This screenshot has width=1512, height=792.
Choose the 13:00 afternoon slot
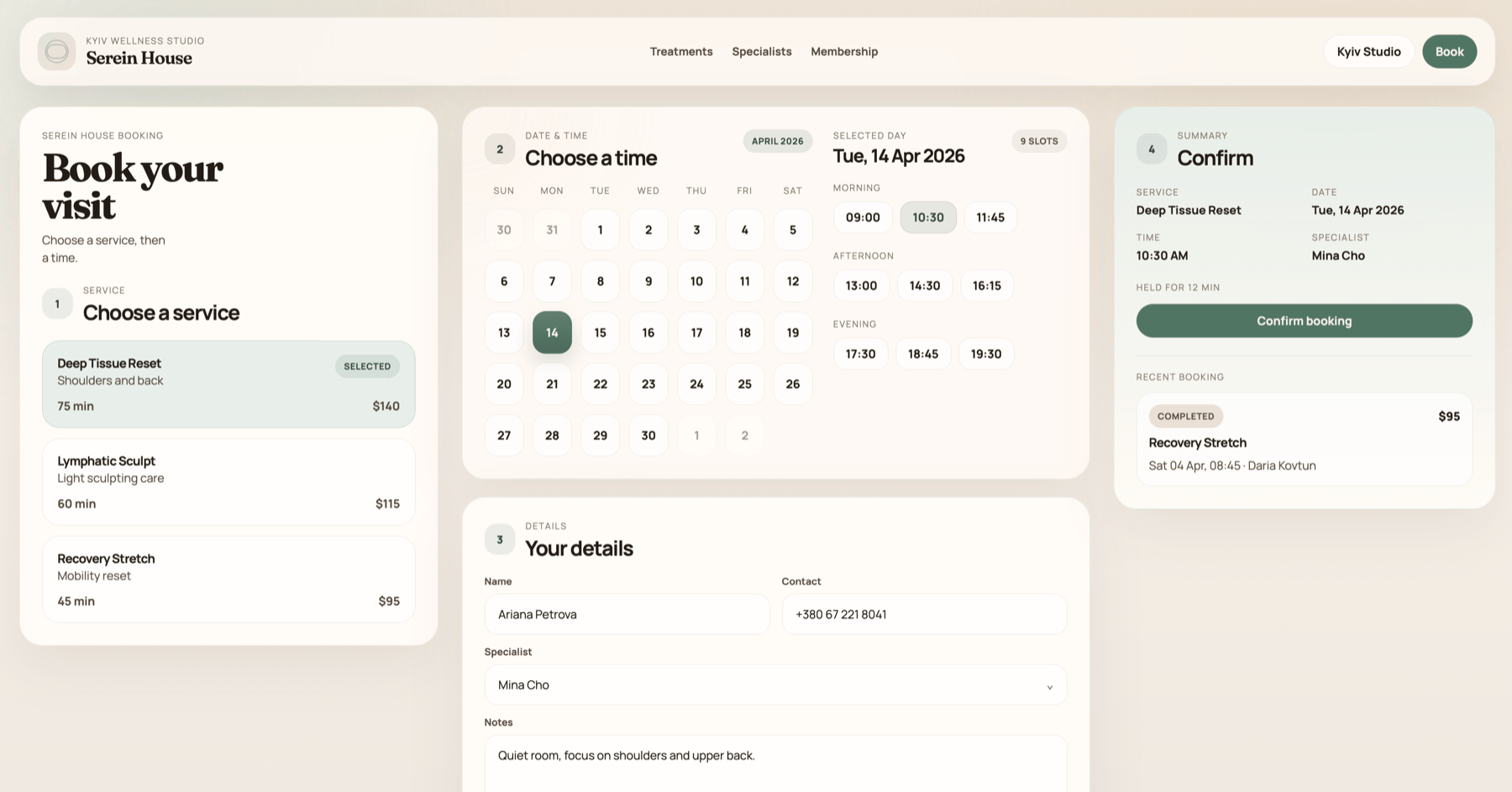[x=861, y=286]
